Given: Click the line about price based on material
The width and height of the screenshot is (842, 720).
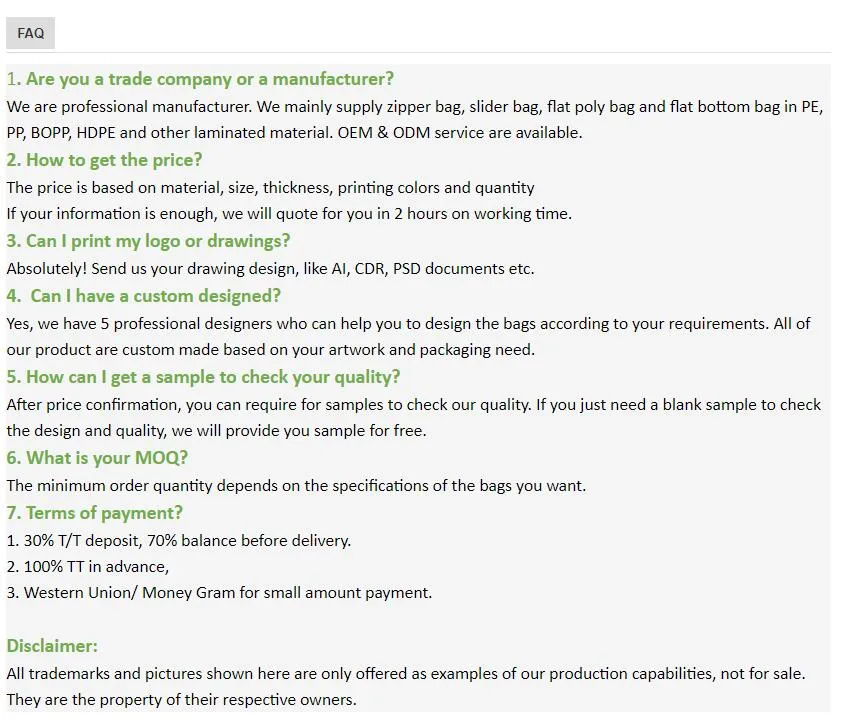Looking at the screenshot, I should (270, 188).
